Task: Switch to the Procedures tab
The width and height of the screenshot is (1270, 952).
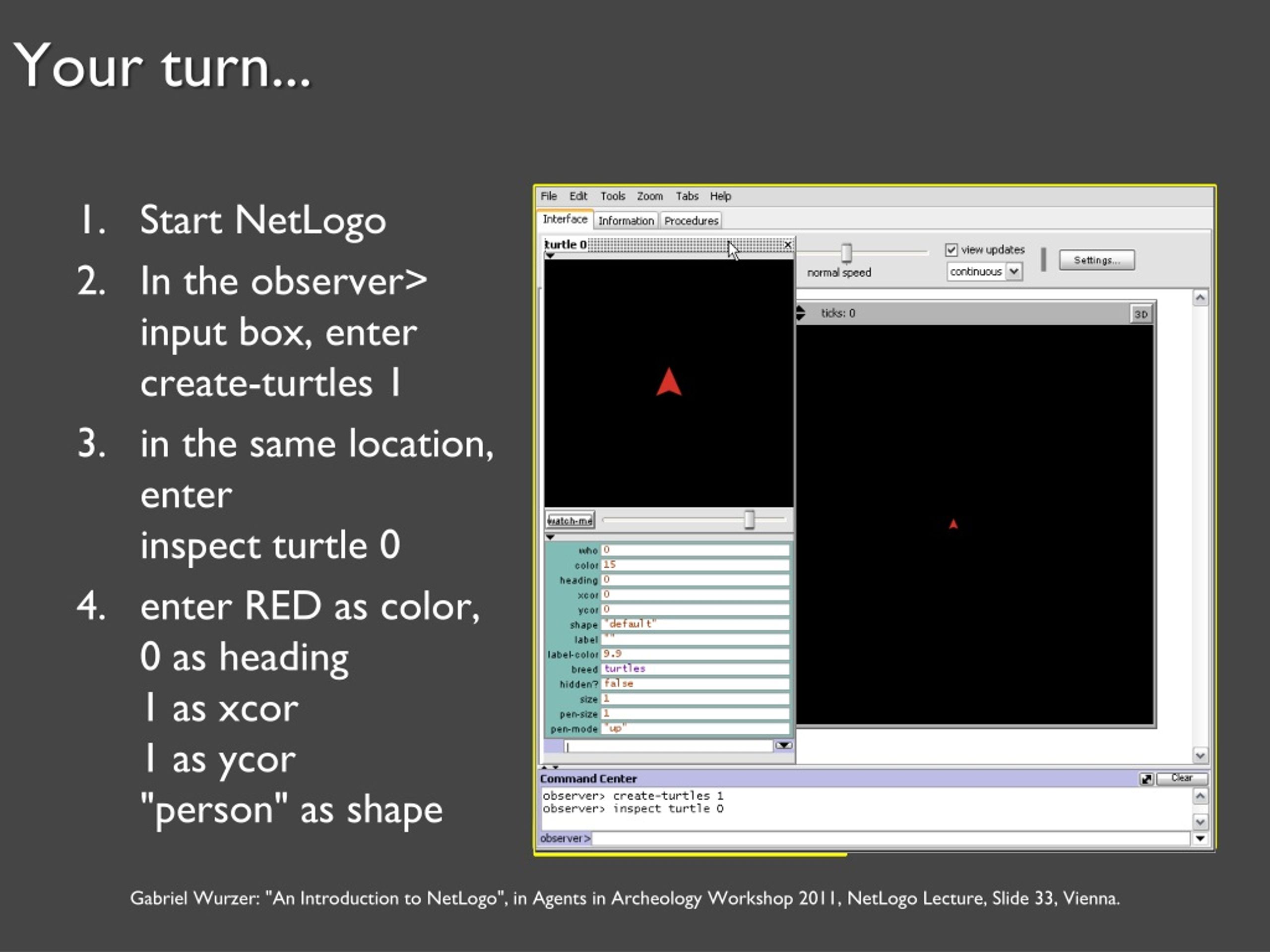Action: 691,221
